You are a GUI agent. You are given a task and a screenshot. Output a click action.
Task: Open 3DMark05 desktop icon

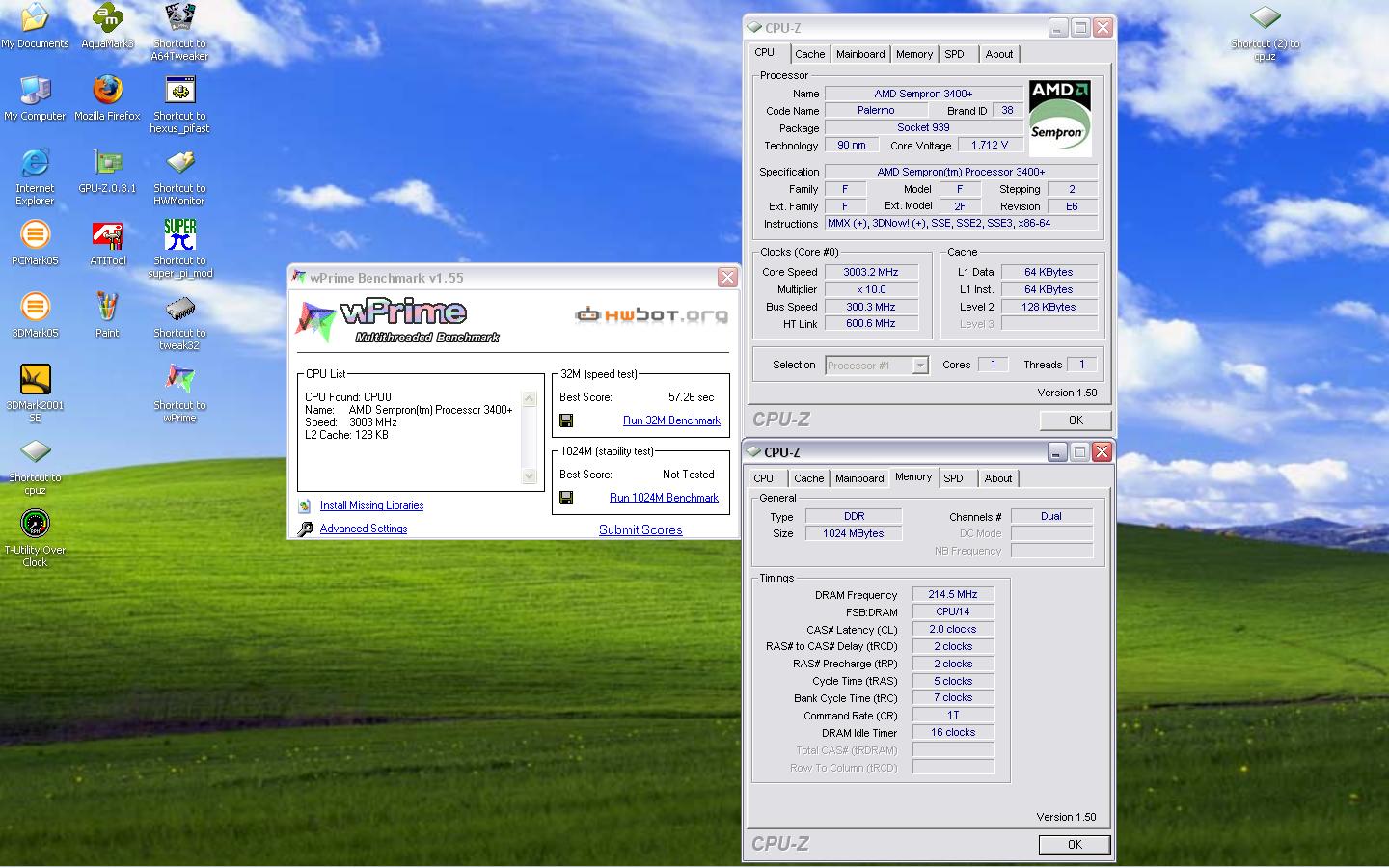[35, 314]
